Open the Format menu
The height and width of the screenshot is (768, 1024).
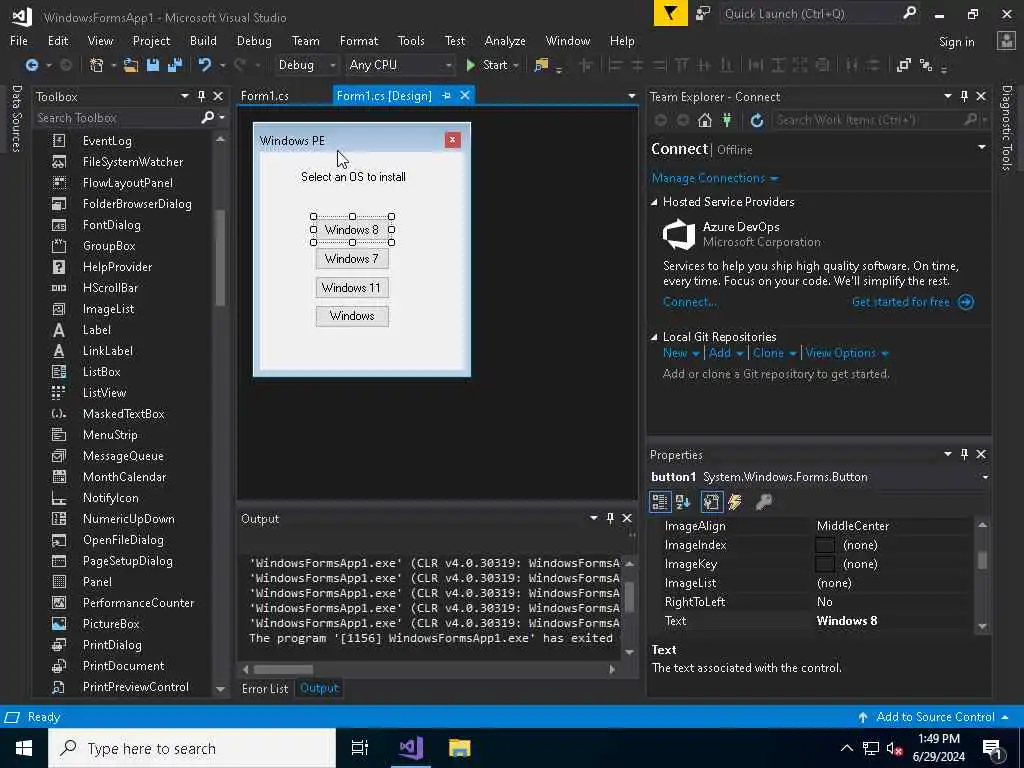point(359,40)
